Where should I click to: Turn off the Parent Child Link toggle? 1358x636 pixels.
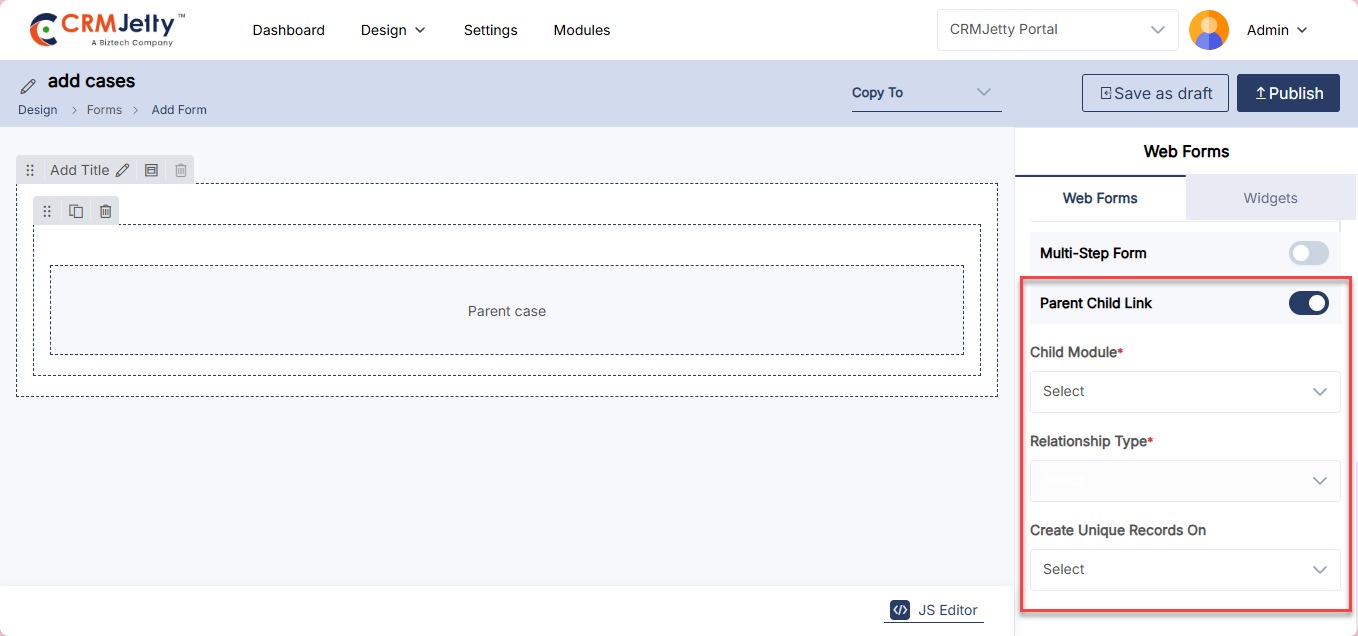click(x=1308, y=303)
